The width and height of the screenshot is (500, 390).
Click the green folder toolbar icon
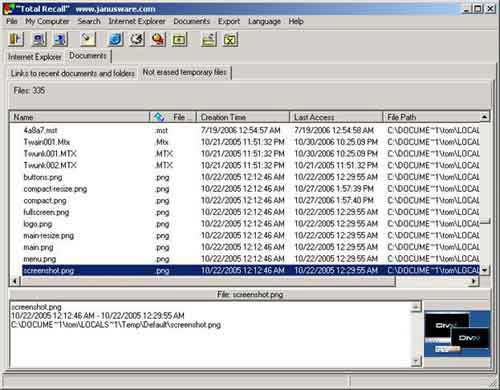(x=179, y=39)
